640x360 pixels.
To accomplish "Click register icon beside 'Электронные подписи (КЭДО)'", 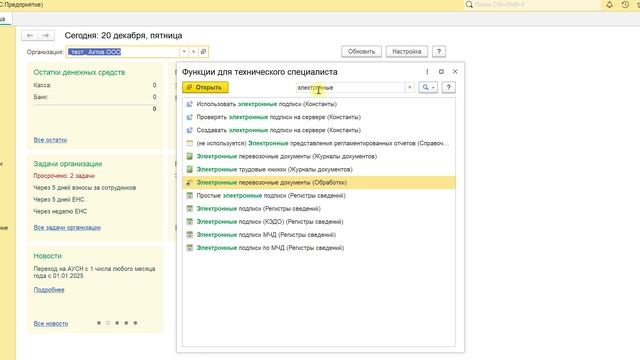I will coord(189,222).
